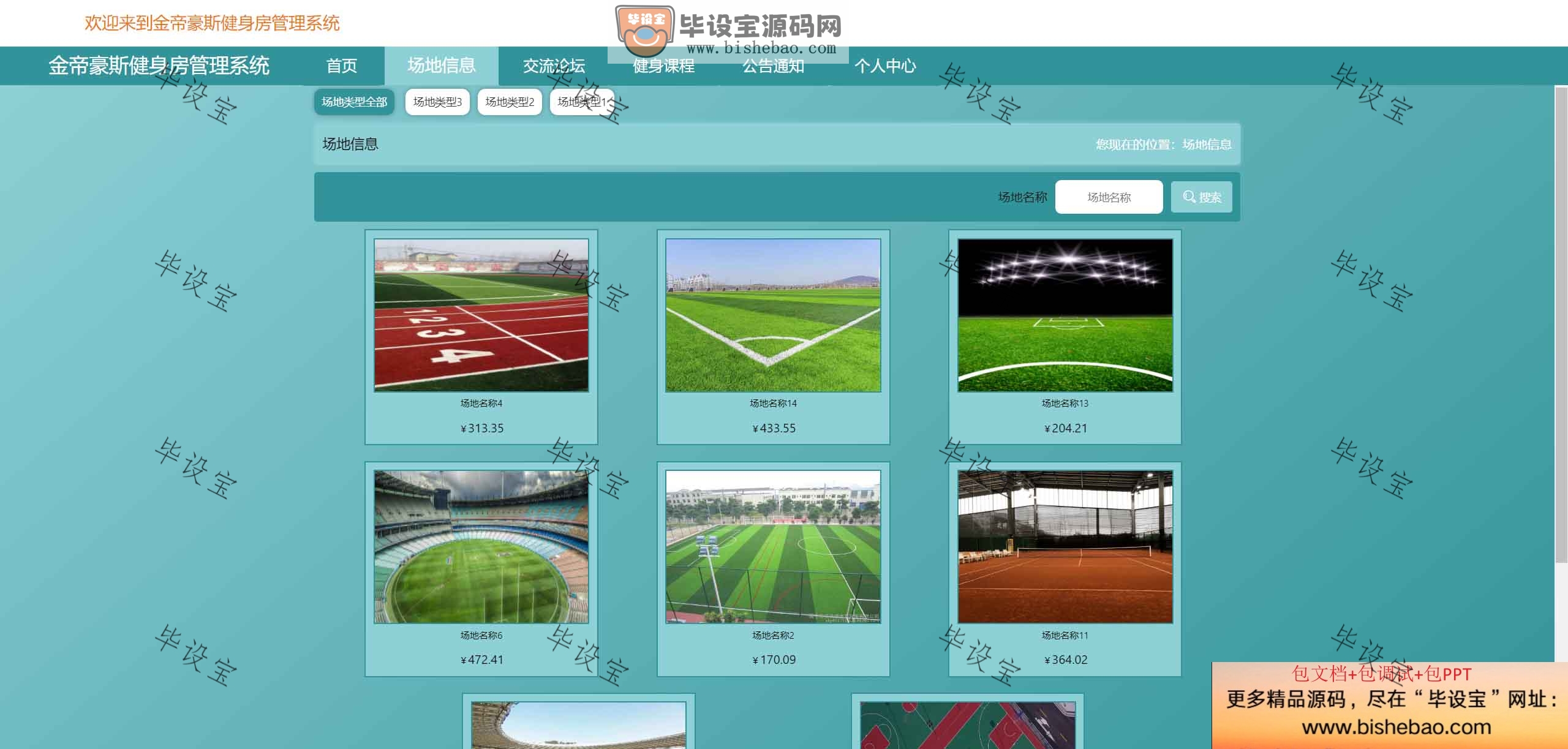Open the 场地名称6 stadium thumbnail
1568x749 pixels.
point(481,547)
